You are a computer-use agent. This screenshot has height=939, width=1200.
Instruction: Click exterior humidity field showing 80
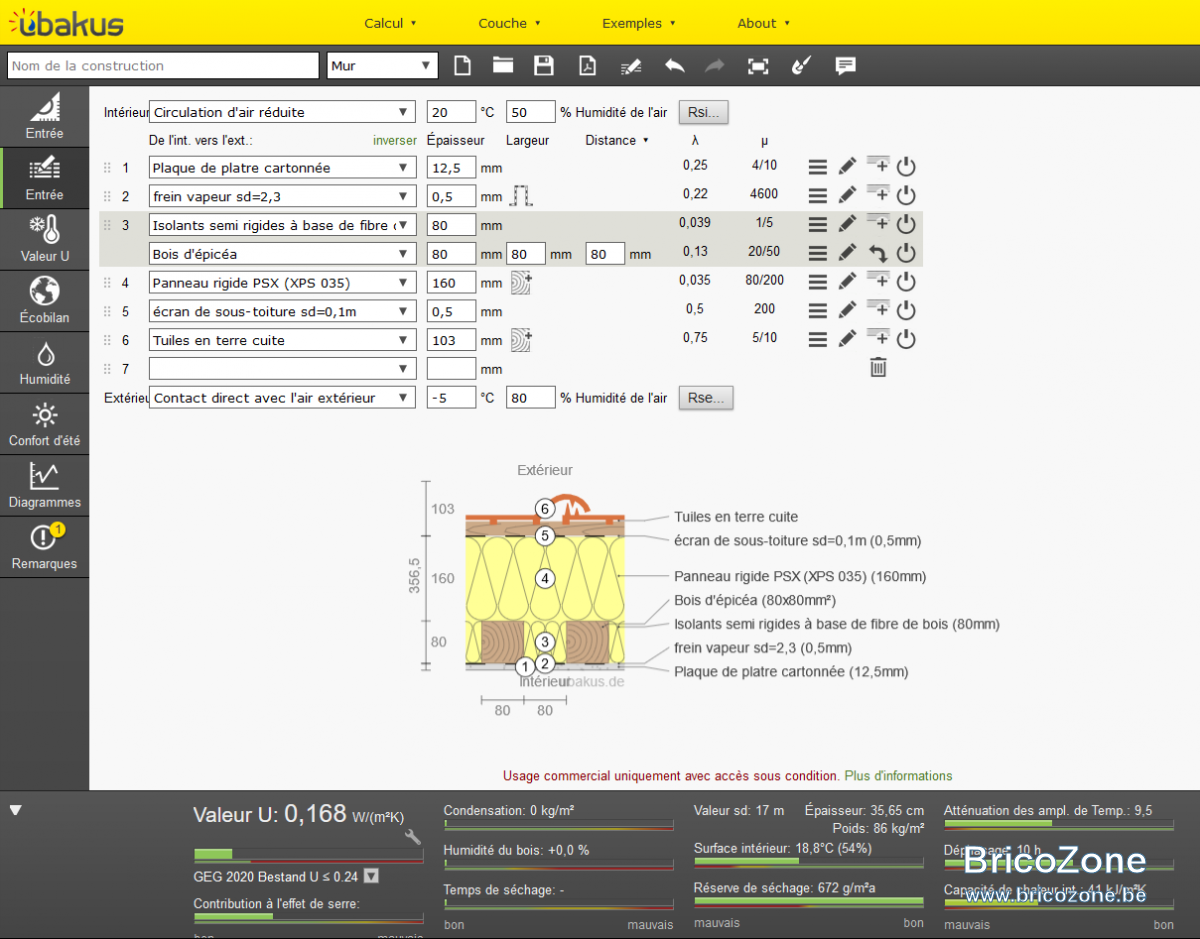pos(531,397)
